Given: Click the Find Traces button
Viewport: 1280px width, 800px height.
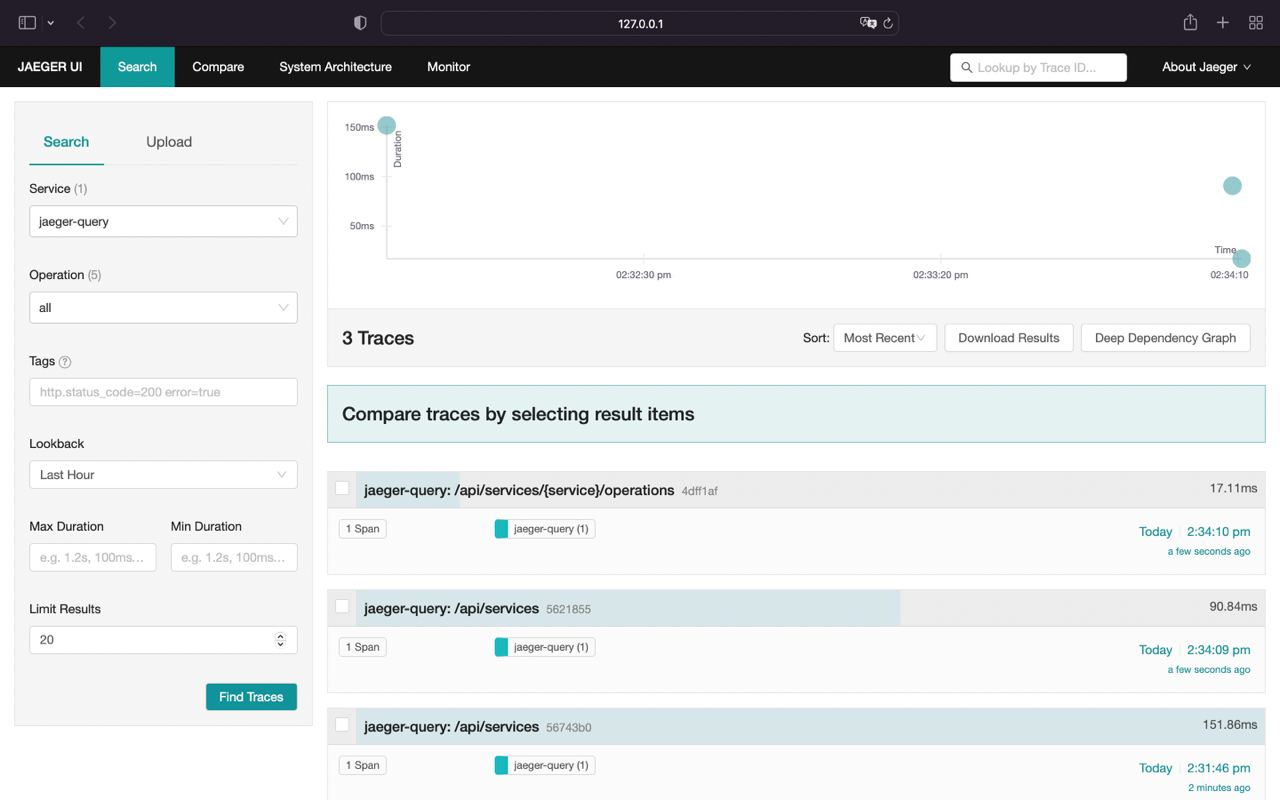Looking at the screenshot, I should (251, 697).
